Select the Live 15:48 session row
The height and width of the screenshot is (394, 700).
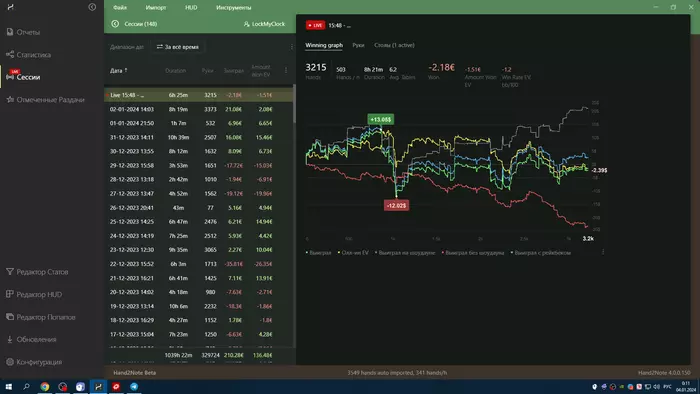pos(199,95)
